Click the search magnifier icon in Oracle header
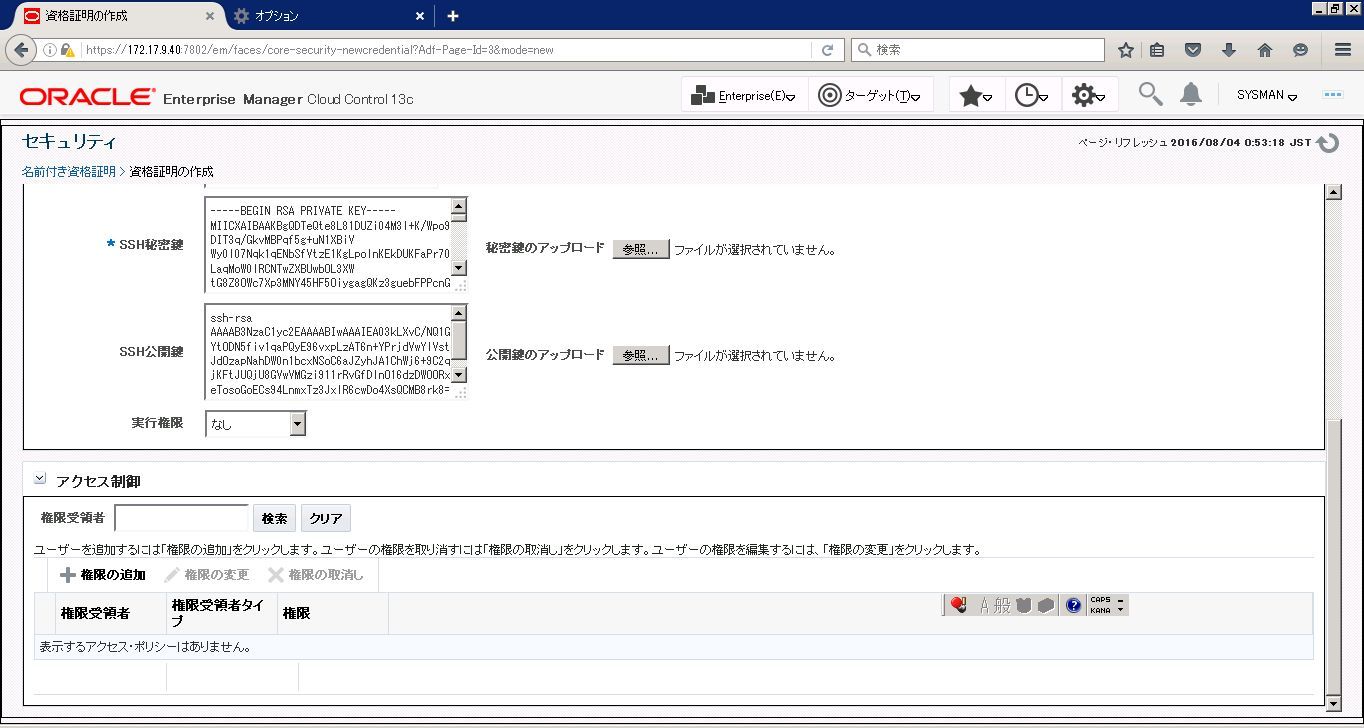Screen dimensions: 1364x728 coord(1150,94)
